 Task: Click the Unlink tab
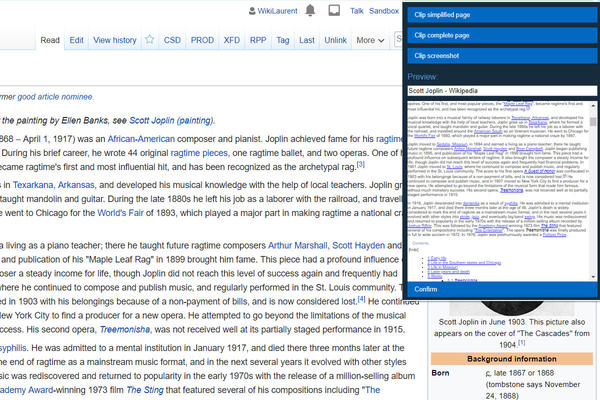[x=336, y=40]
